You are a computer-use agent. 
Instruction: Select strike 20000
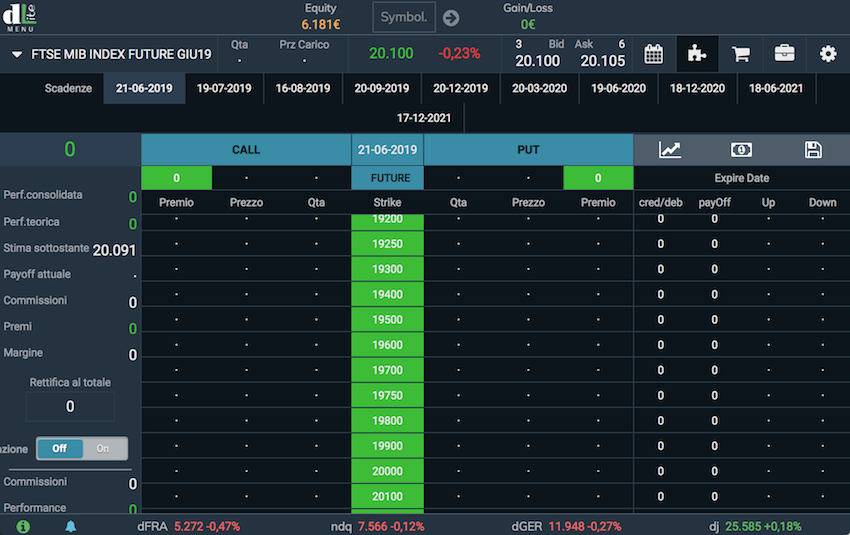(x=388, y=471)
